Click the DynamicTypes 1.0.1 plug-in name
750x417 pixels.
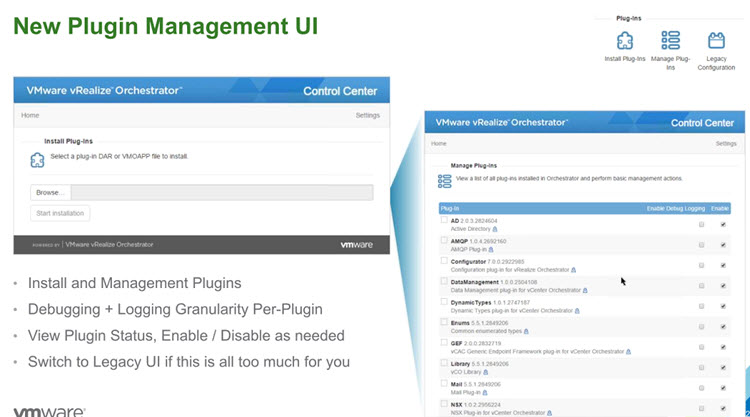click(490, 303)
